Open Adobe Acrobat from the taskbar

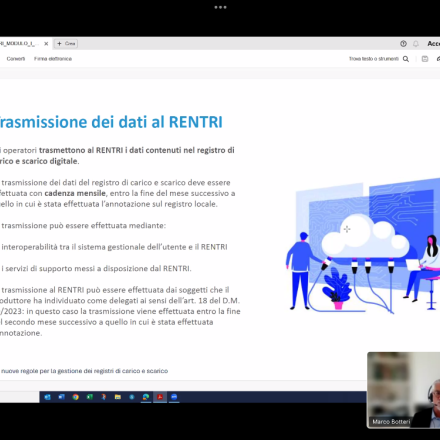pos(160,397)
